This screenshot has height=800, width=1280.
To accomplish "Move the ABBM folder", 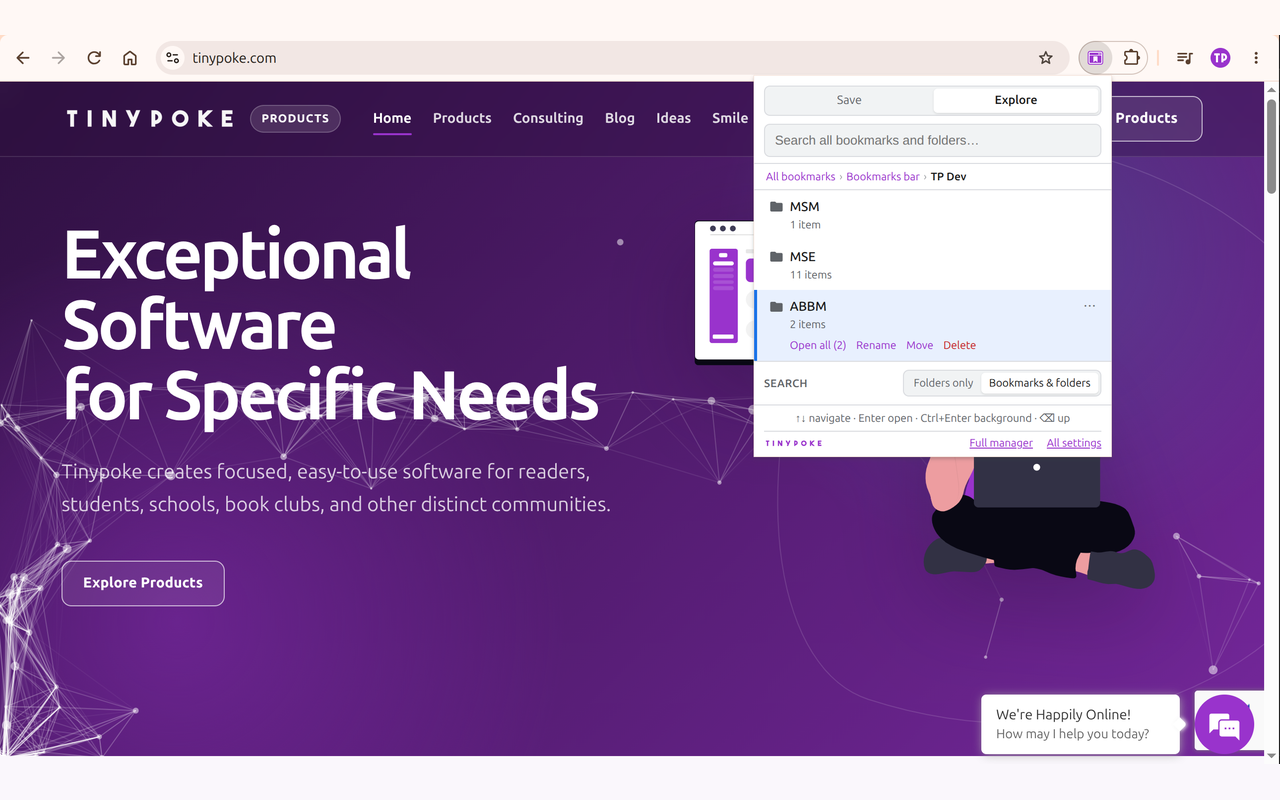I will pyautogui.click(x=919, y=345).
